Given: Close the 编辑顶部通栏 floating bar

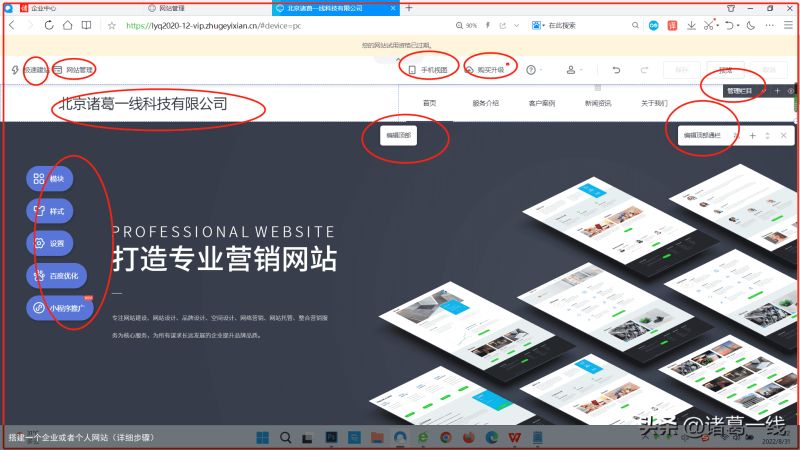Looking at the screenshot, I should coord(783,135).
